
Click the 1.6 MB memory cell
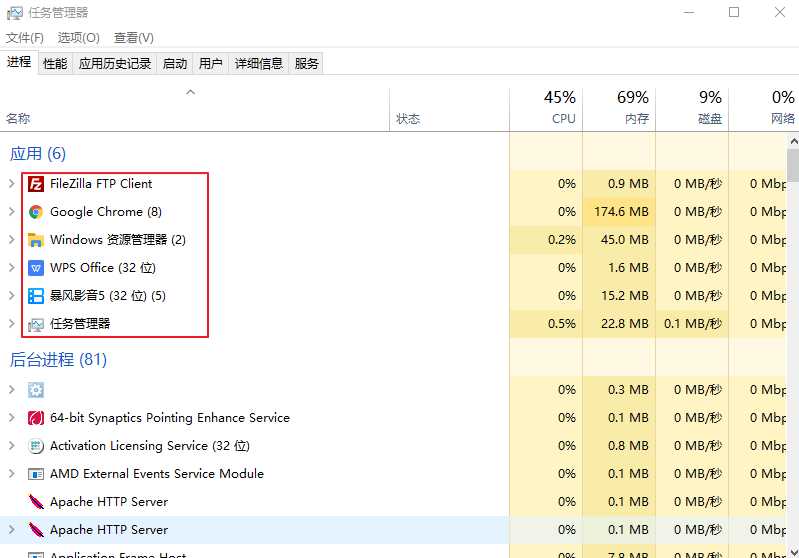pos(619,268)
